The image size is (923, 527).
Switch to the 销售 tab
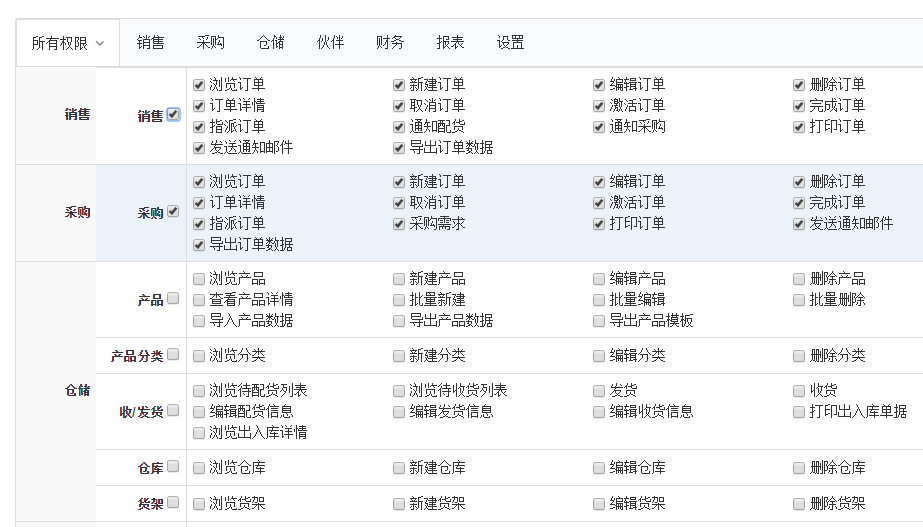click(x=151, y=43)
